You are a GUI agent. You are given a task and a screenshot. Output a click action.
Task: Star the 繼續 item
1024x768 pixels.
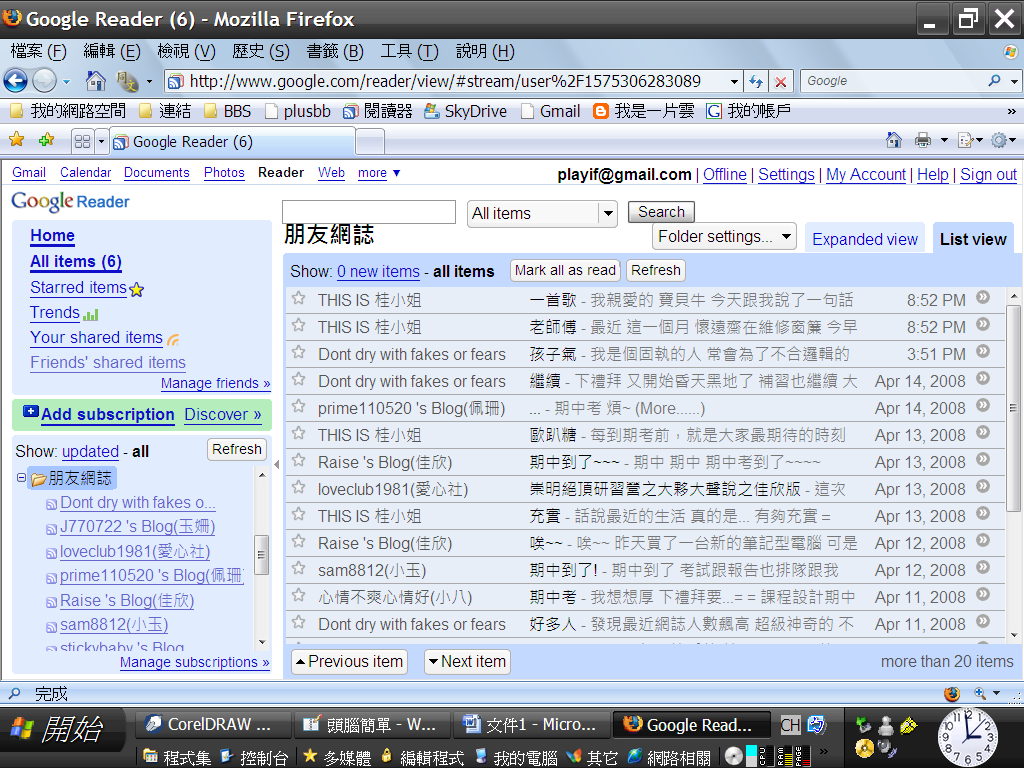[x=298, y=379]
